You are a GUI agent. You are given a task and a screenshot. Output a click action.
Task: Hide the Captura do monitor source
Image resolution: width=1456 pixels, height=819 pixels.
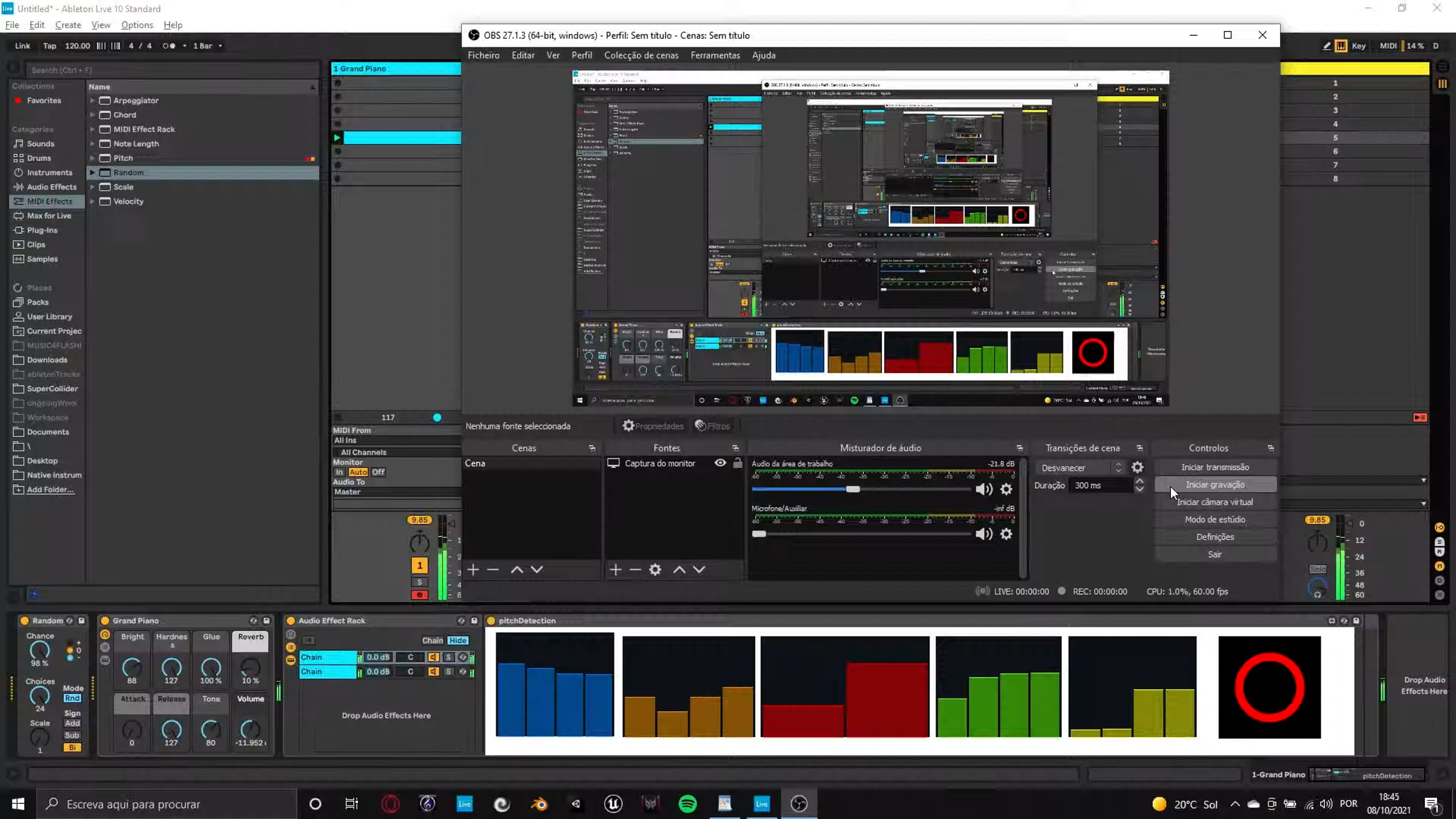pos(720,463)
